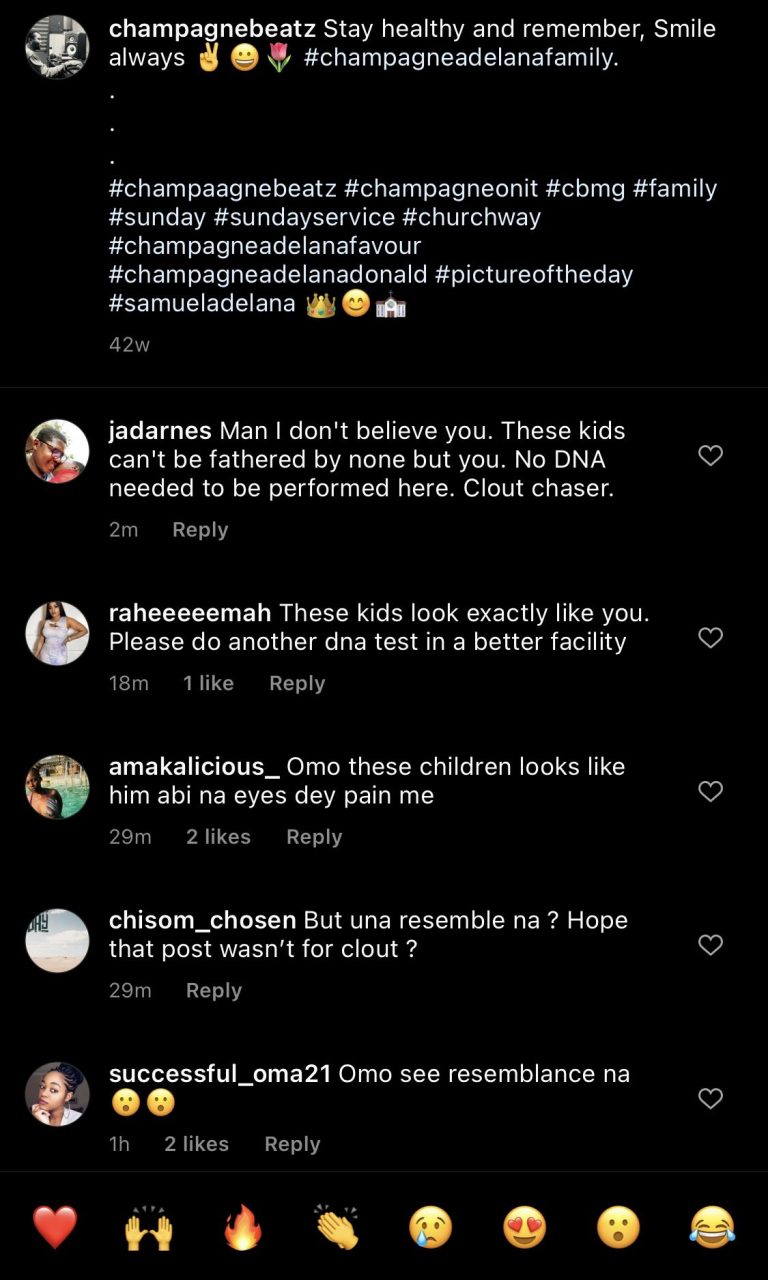
Task: Send raised hands emoji reaction
Action: (x=148, y=1227)
